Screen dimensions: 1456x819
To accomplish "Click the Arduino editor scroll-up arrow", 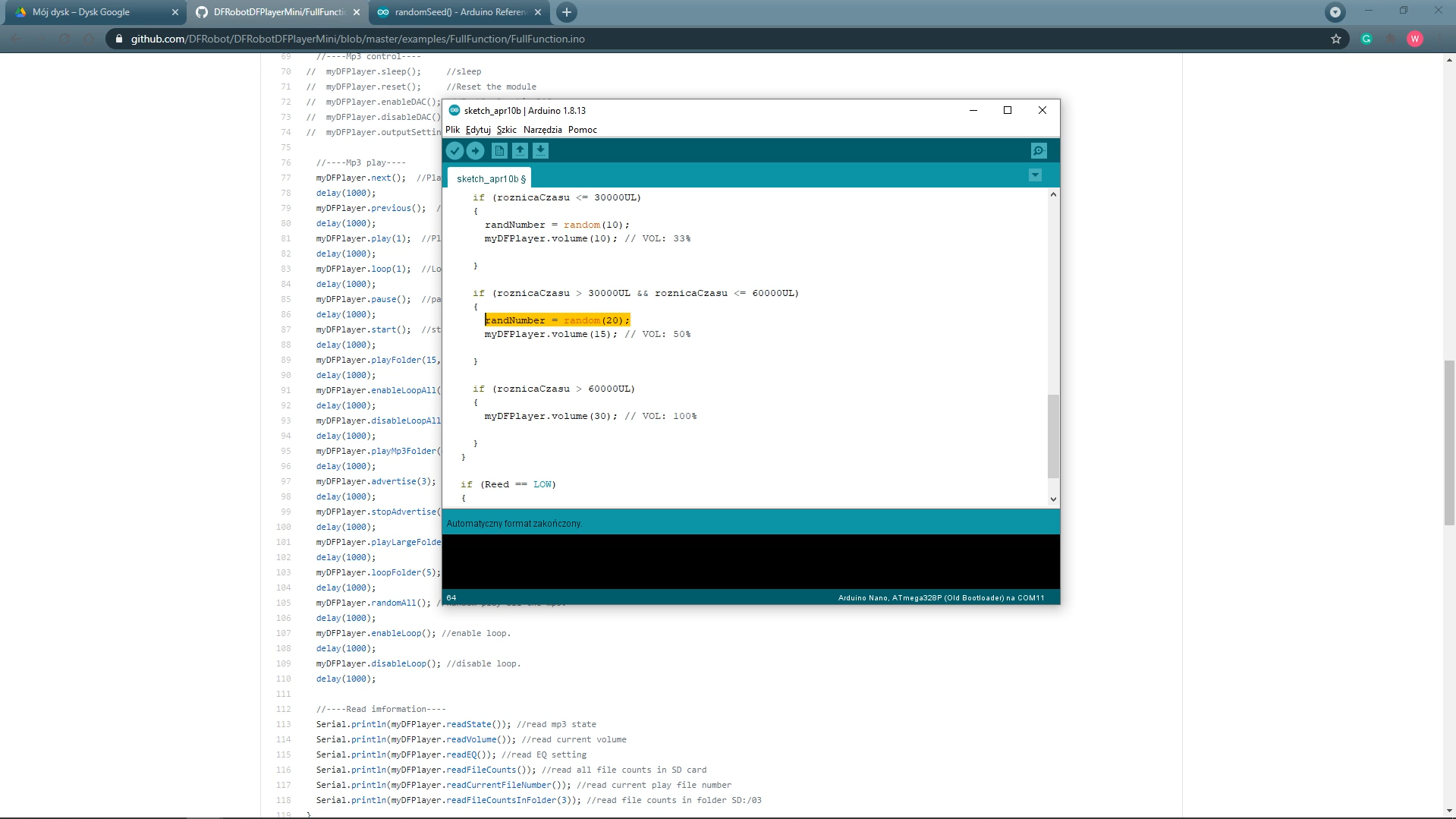I will pos(1053,195).
